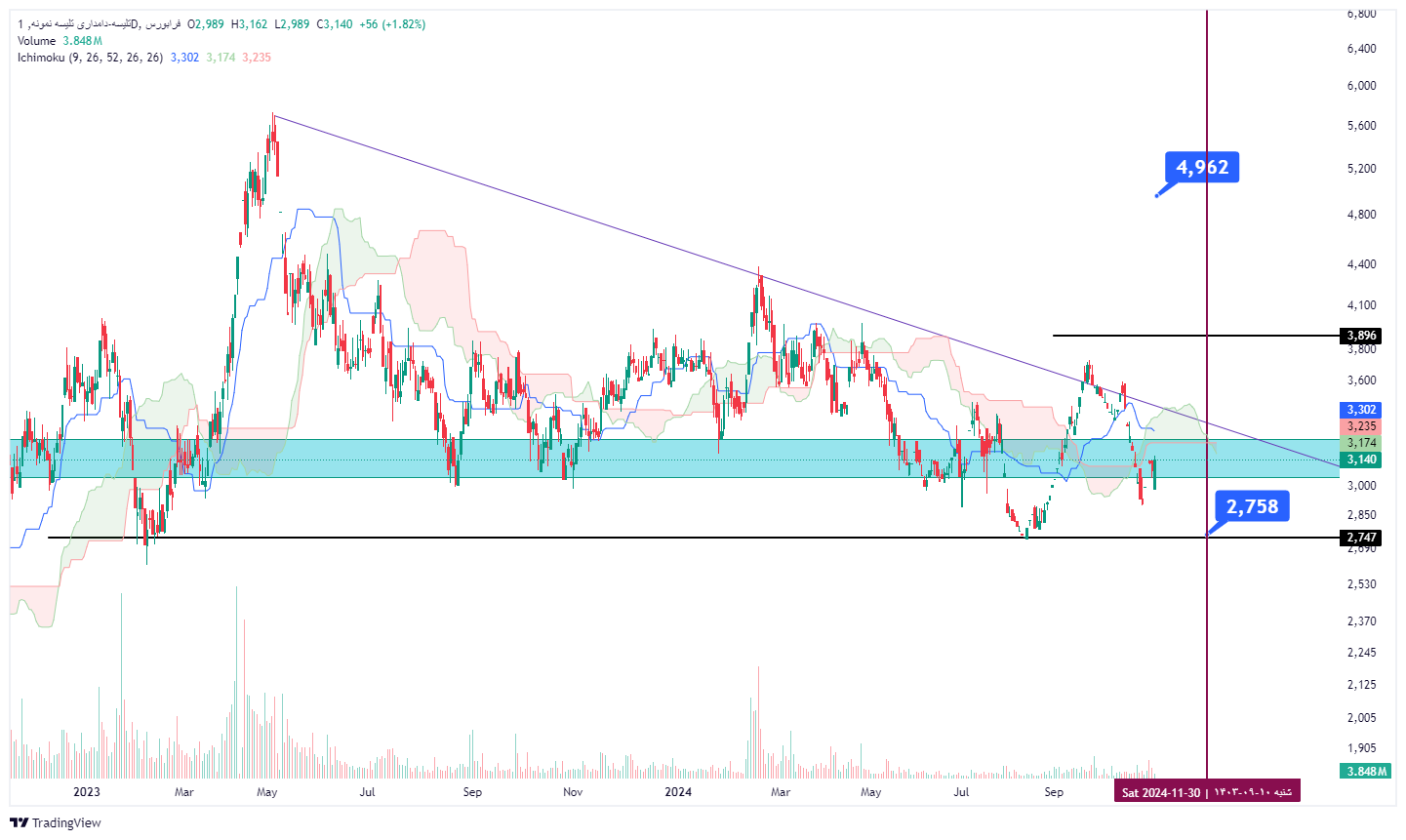This screenshot has width=1406, height=840.
Task: Select the 2,758 price callout label
Action: (x=1252, y=506)
